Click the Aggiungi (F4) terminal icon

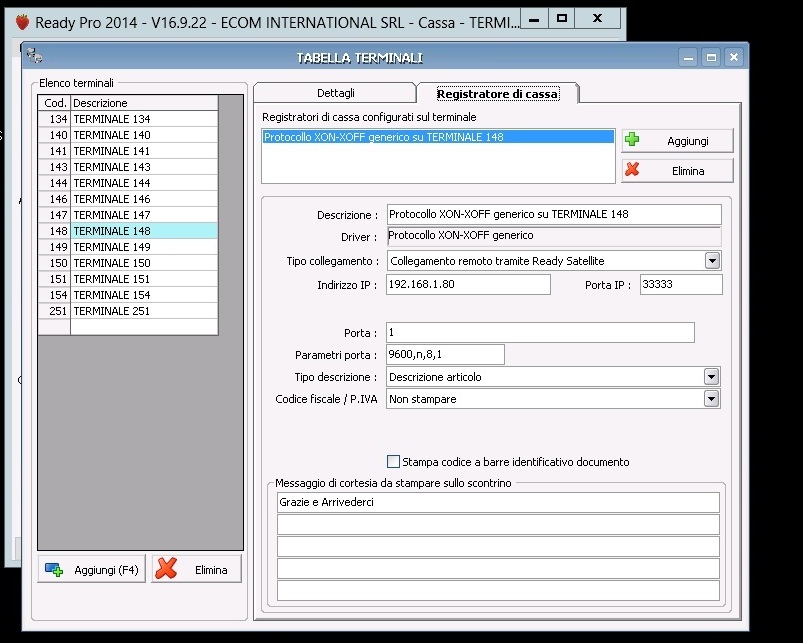tap(54, 570)
